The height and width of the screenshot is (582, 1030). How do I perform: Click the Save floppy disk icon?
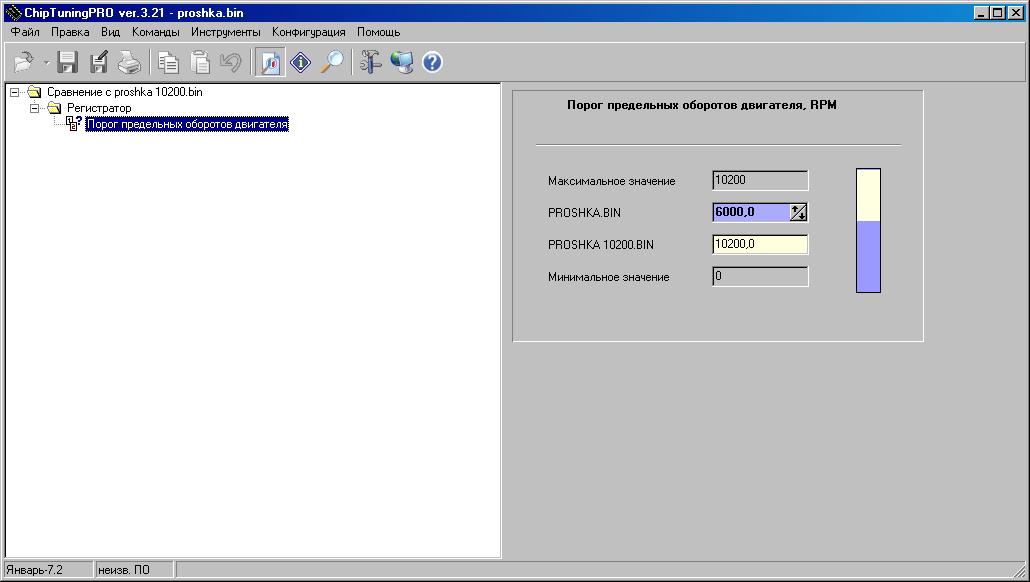tap(68, 63)
